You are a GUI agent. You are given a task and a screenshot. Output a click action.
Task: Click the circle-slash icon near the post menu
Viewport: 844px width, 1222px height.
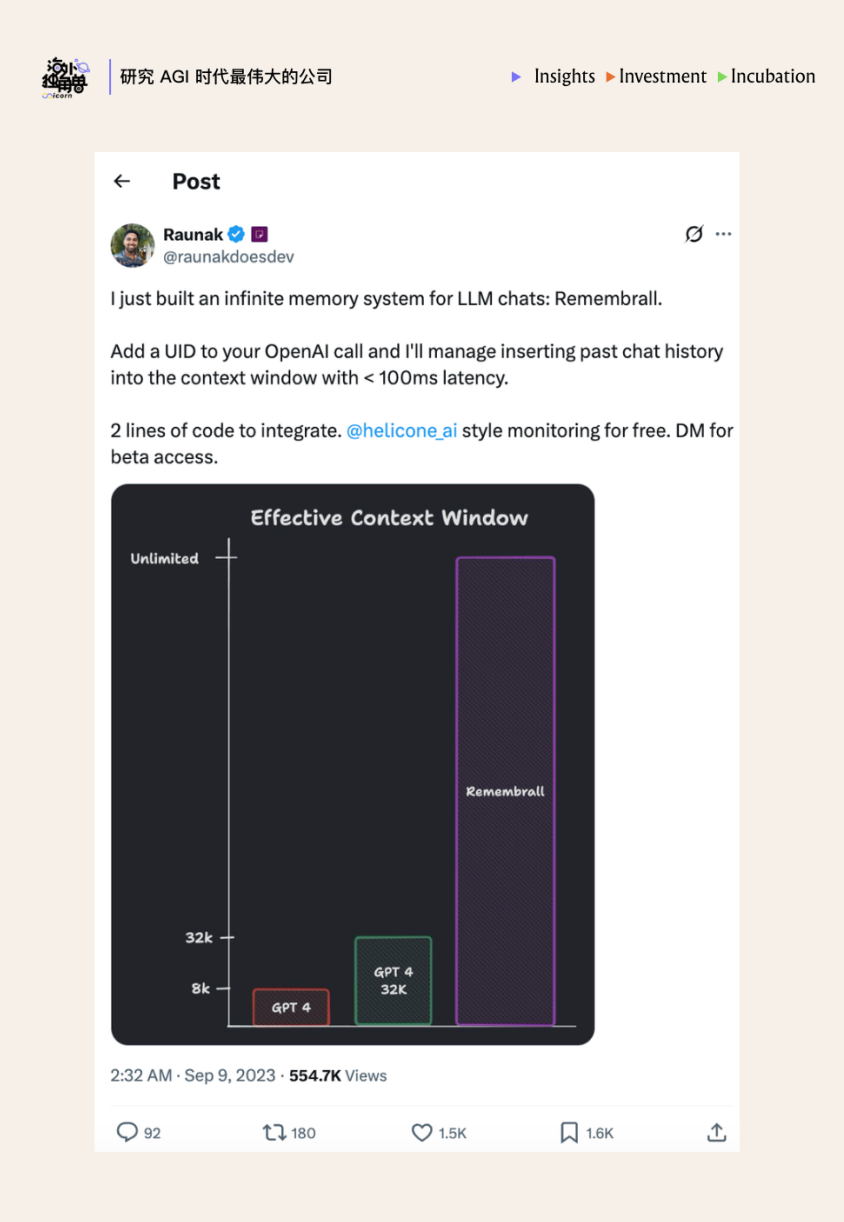click(694, 234)
